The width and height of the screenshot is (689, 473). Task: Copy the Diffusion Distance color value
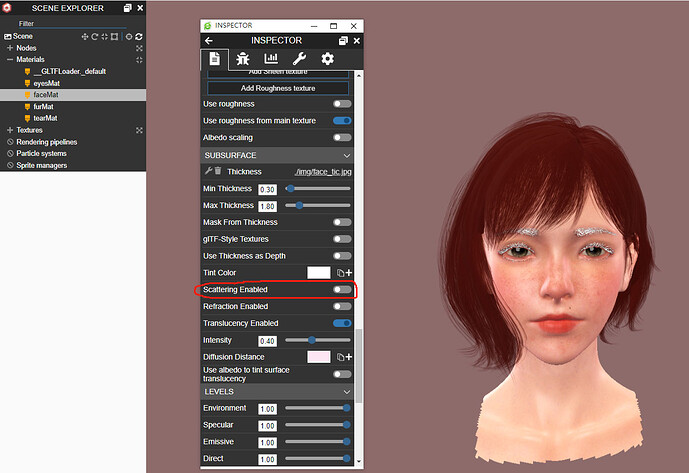340,357
